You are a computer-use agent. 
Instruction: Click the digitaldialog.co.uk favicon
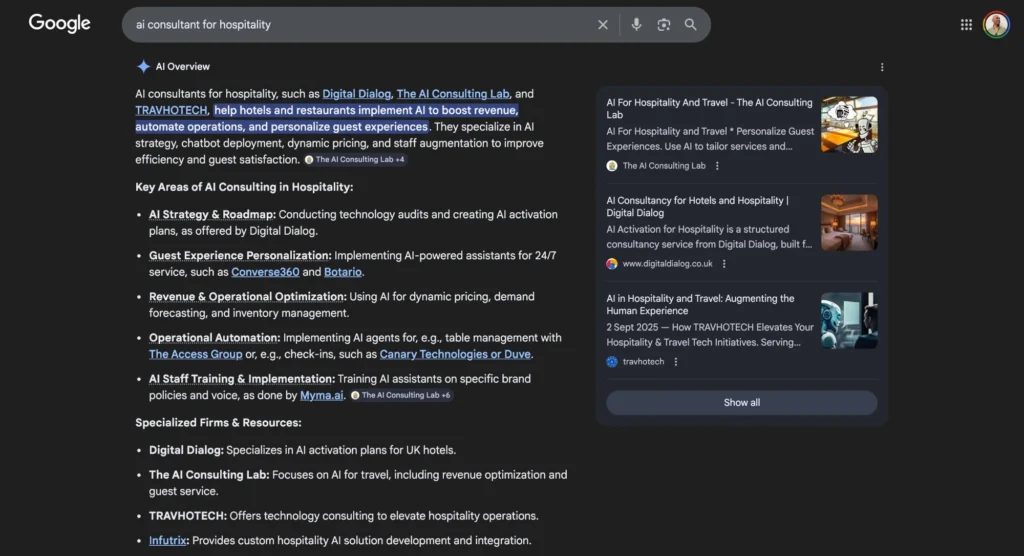[x=612, y=264]
